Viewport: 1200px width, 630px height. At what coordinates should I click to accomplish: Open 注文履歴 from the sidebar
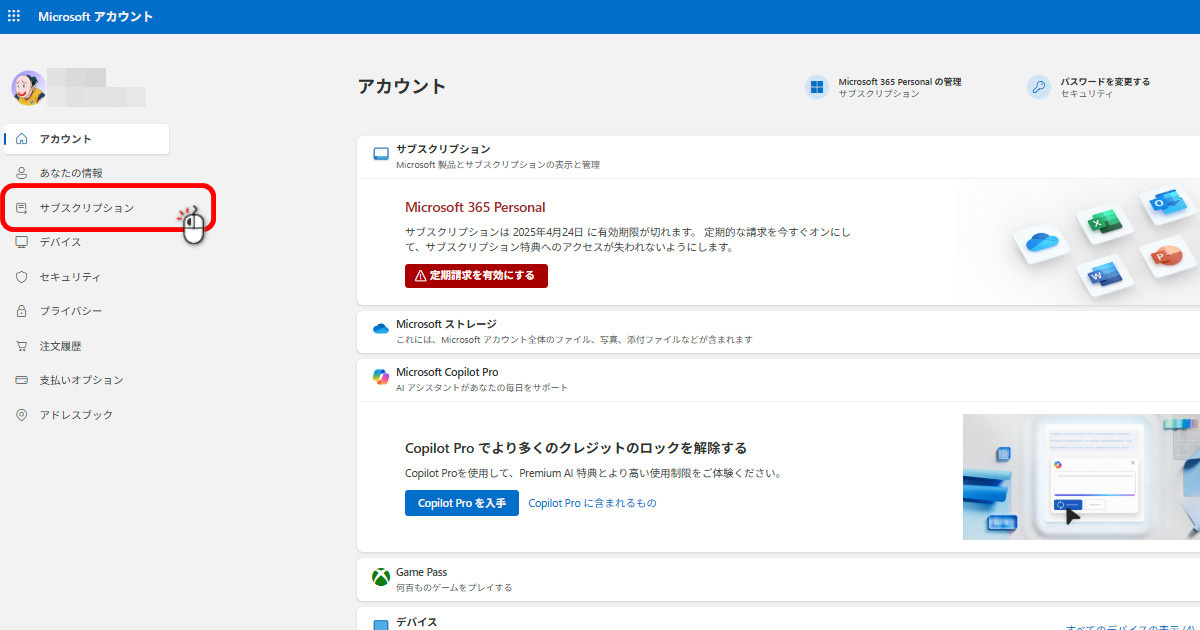[x=86, y=346]
